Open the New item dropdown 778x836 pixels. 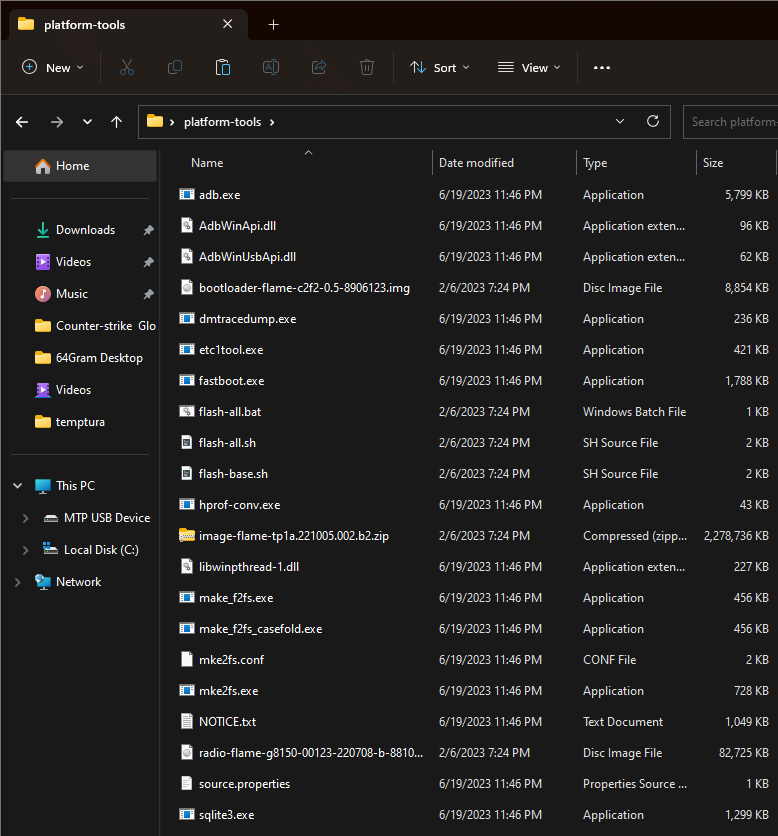pos(52,67)
